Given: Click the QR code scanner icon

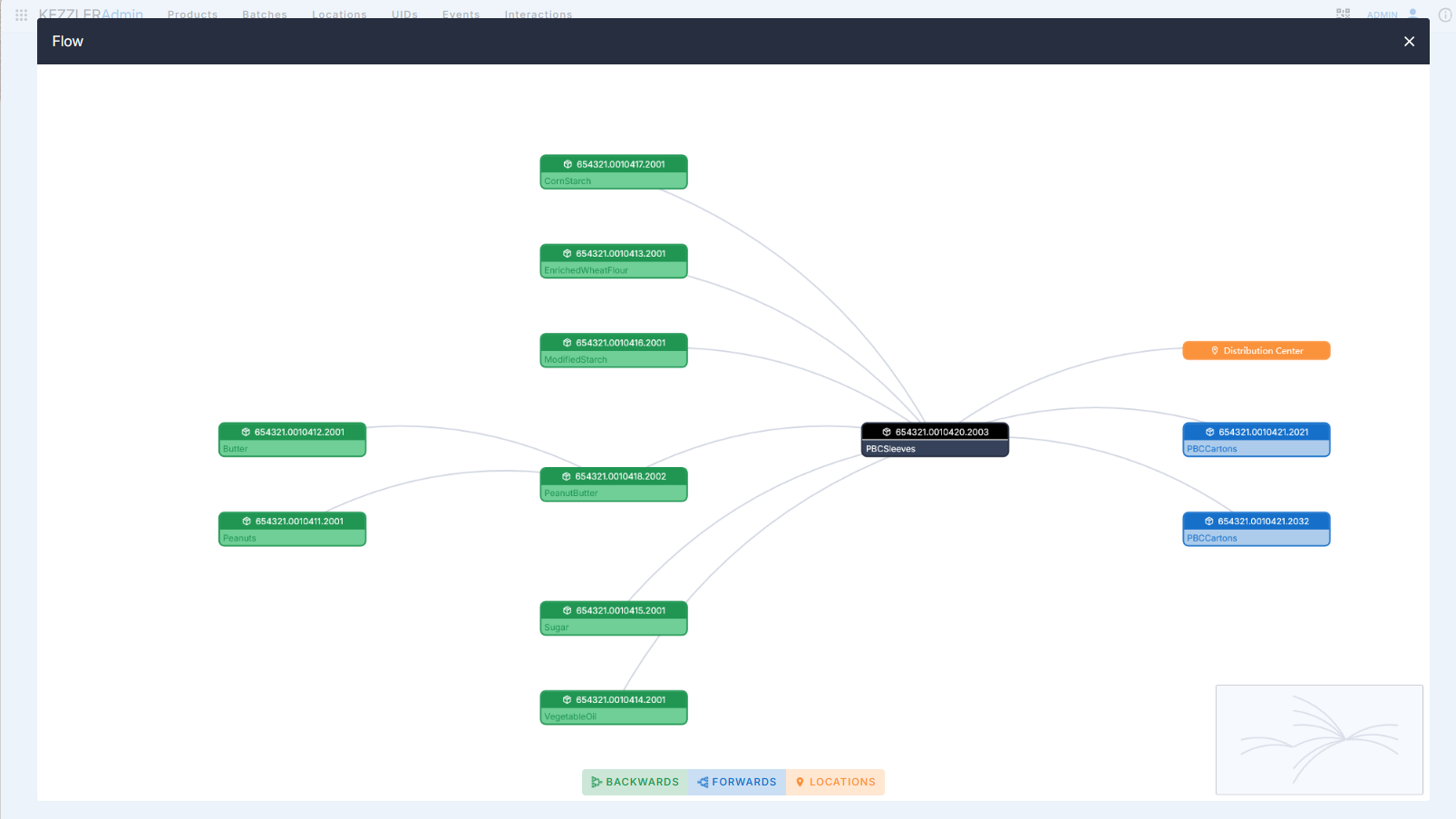Looking at the screenshot, I should (1344, 14).
